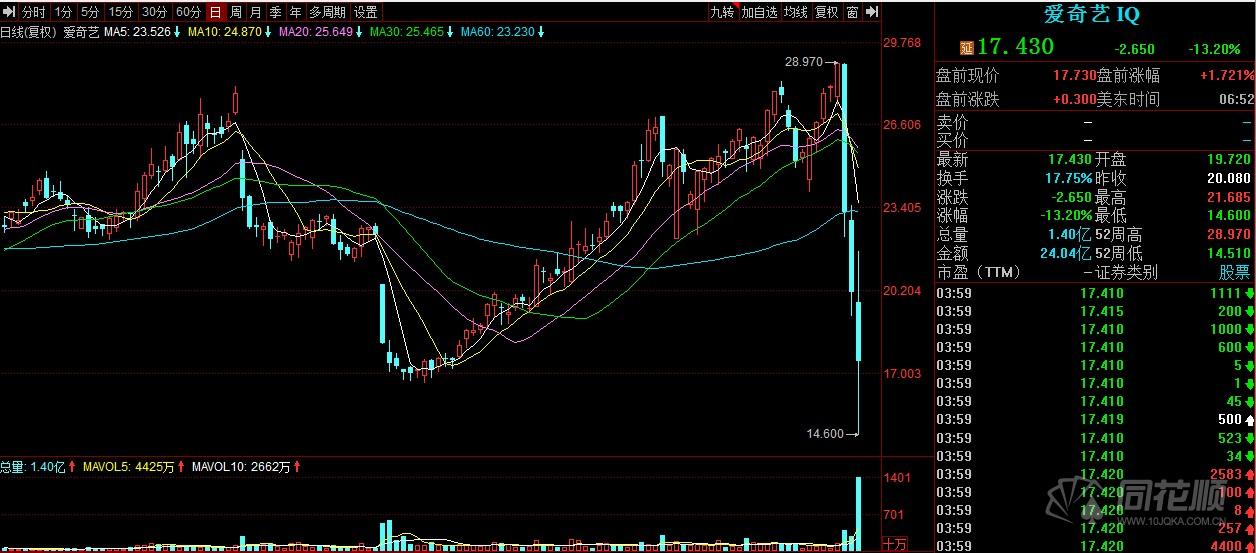Toggle 均线 moving average lines
The image size is (1256, 553).
(795, 12)
